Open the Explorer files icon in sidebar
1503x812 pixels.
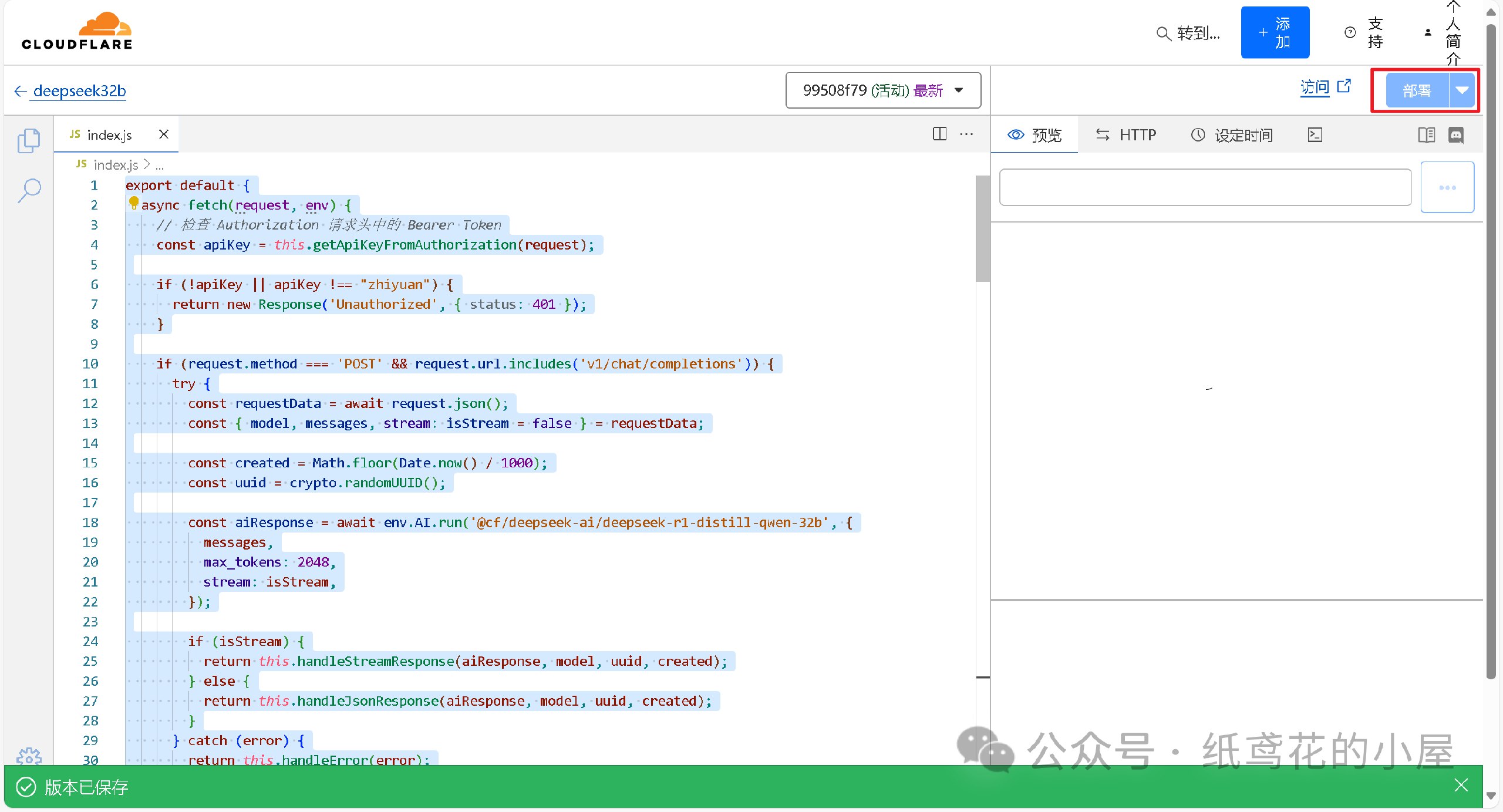pyautogui.click(x=29, y=141)
